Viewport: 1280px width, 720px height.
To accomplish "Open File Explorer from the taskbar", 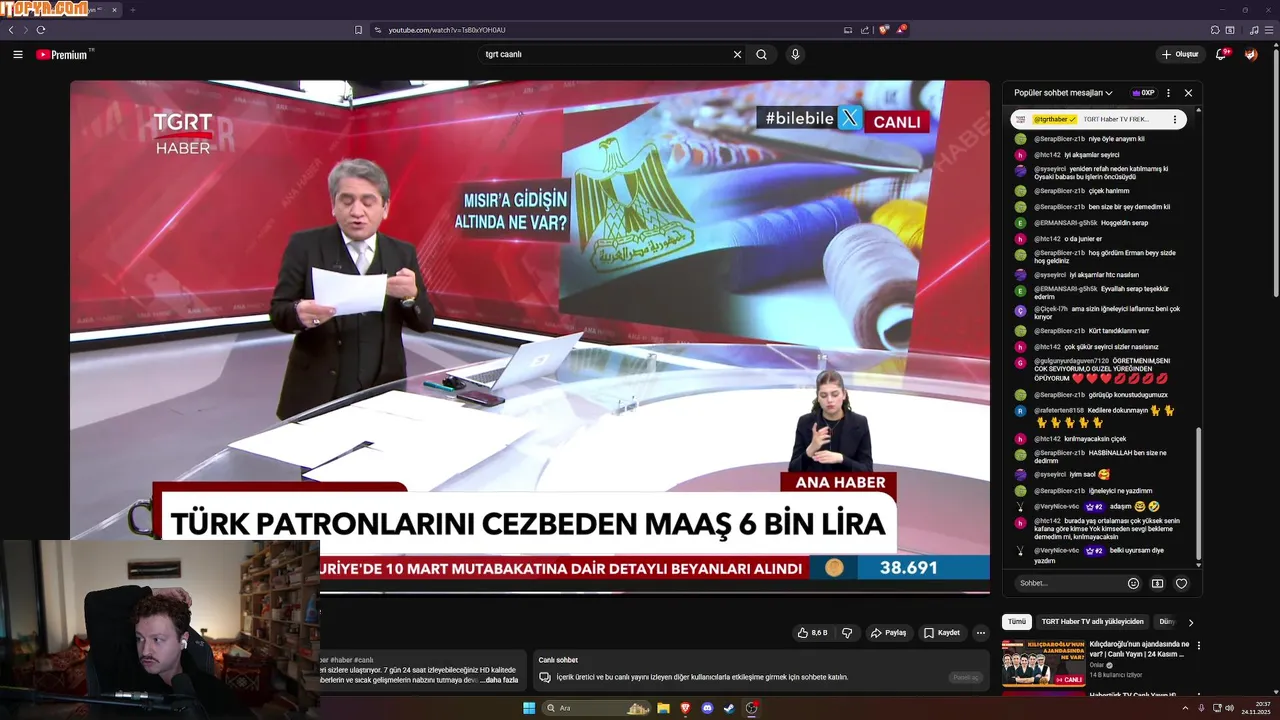I will coord(663,708).
